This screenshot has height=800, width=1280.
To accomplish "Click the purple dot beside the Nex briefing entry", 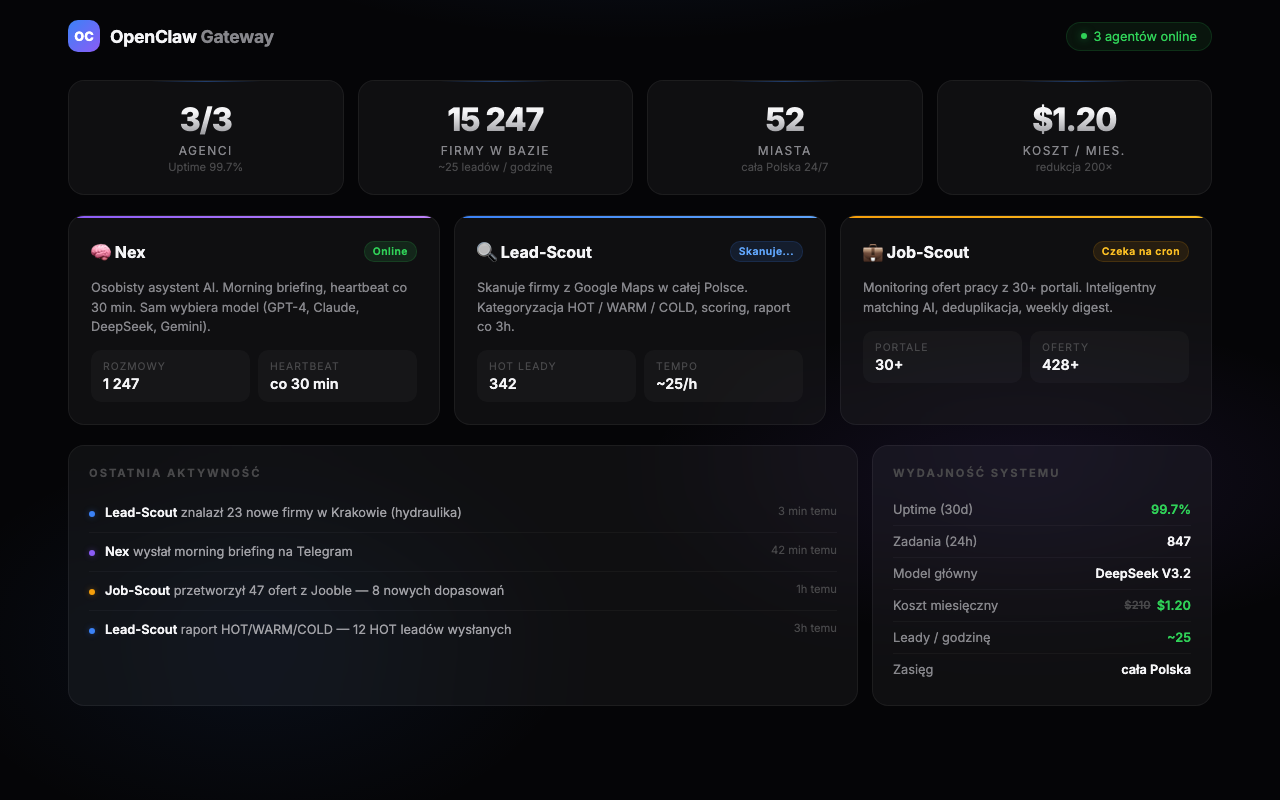I will 91,551.
